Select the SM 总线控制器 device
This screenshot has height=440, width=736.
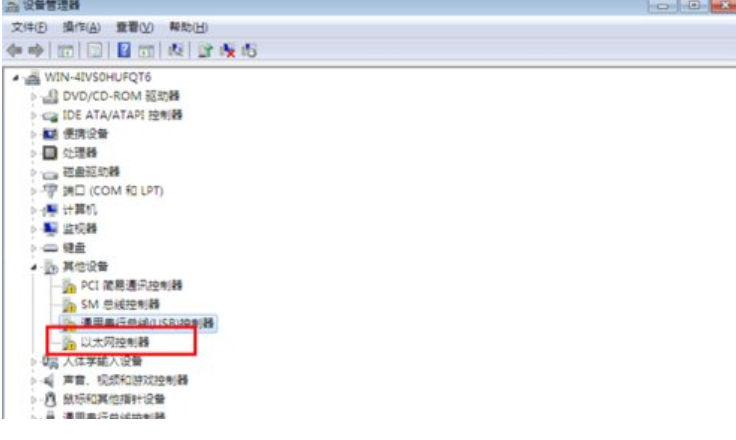120,304
